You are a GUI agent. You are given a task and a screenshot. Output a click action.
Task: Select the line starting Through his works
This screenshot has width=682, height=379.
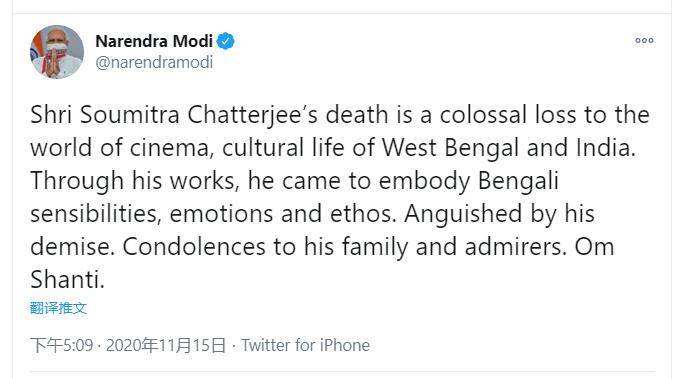click(294, 181)
